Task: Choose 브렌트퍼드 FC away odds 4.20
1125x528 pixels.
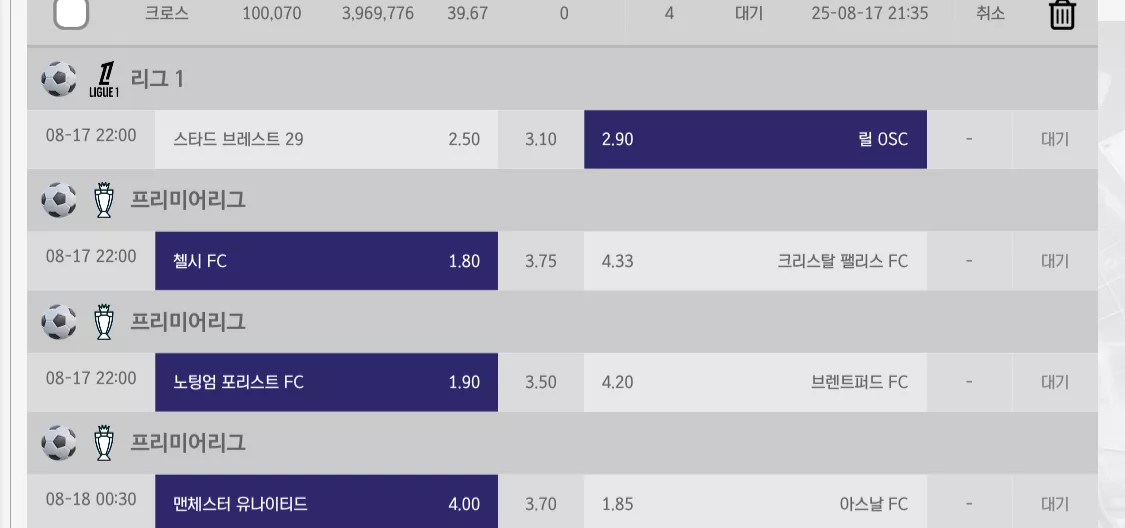Action: [x=756, y=382]
